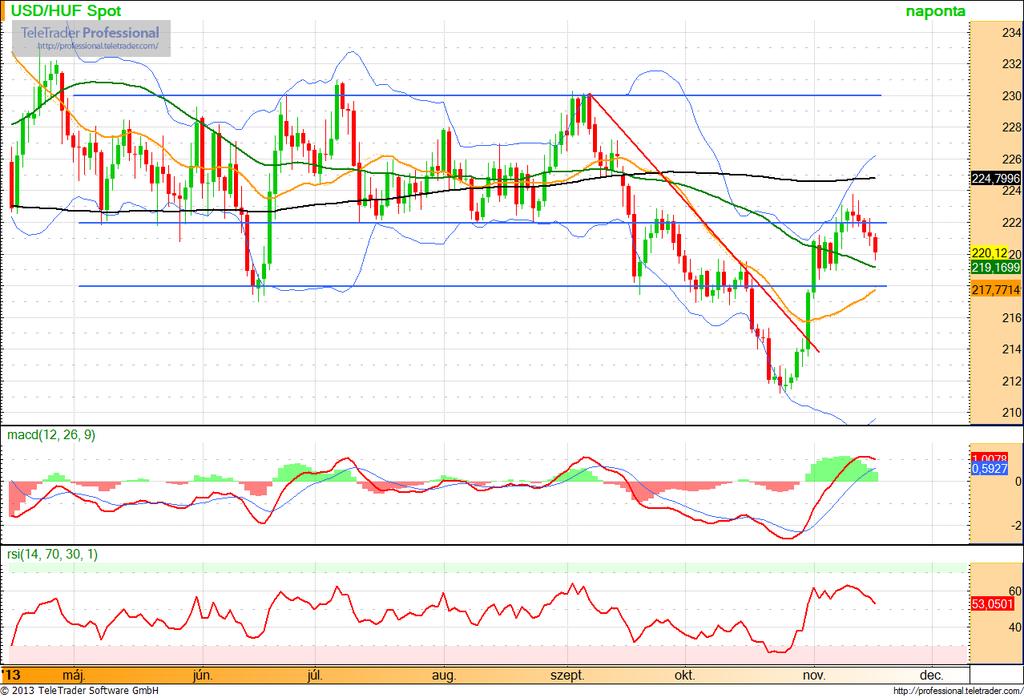
Task: Click the okt. month on time axis
Action: 684,675
